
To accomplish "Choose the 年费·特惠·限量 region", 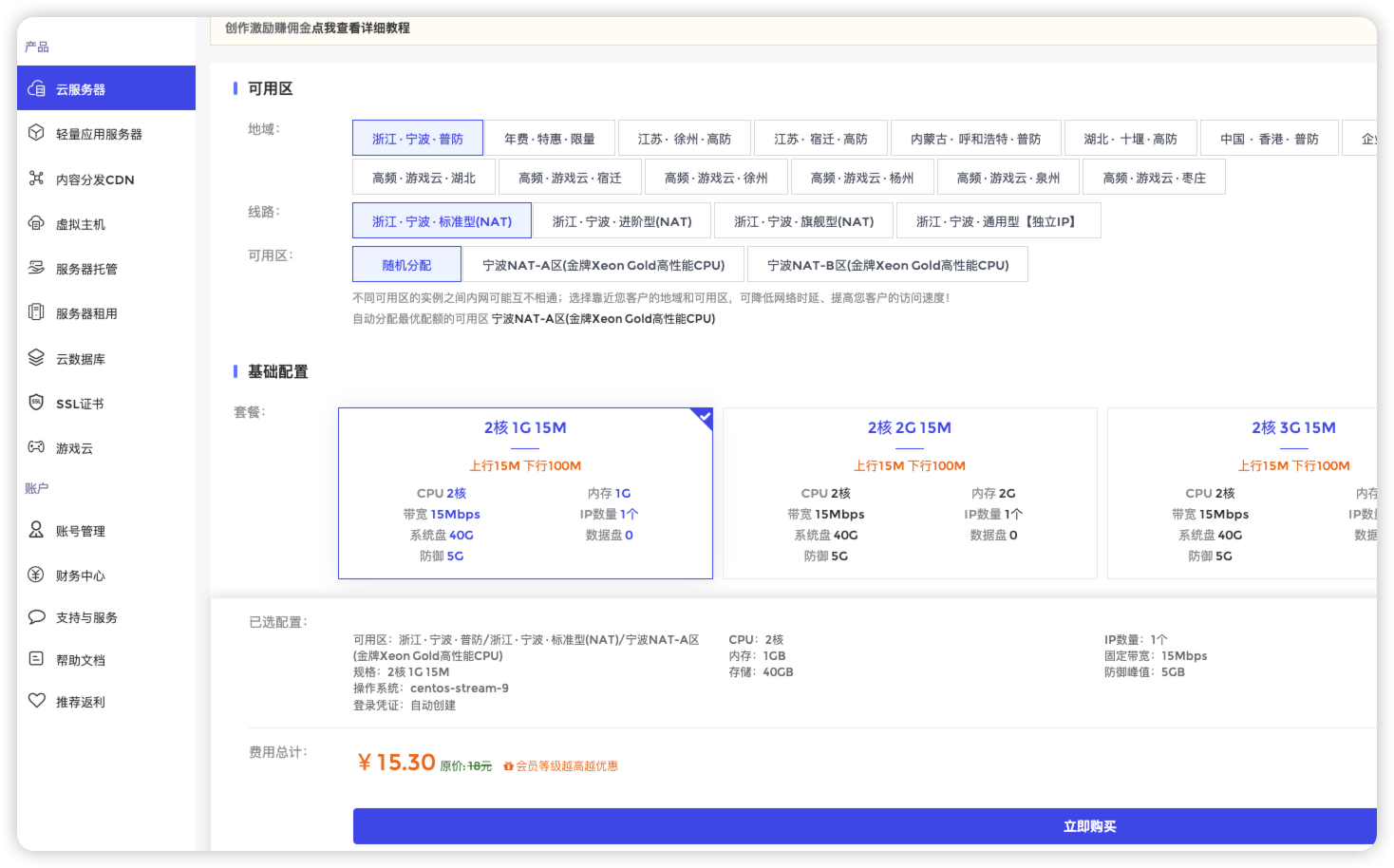I will coord(550,139).
